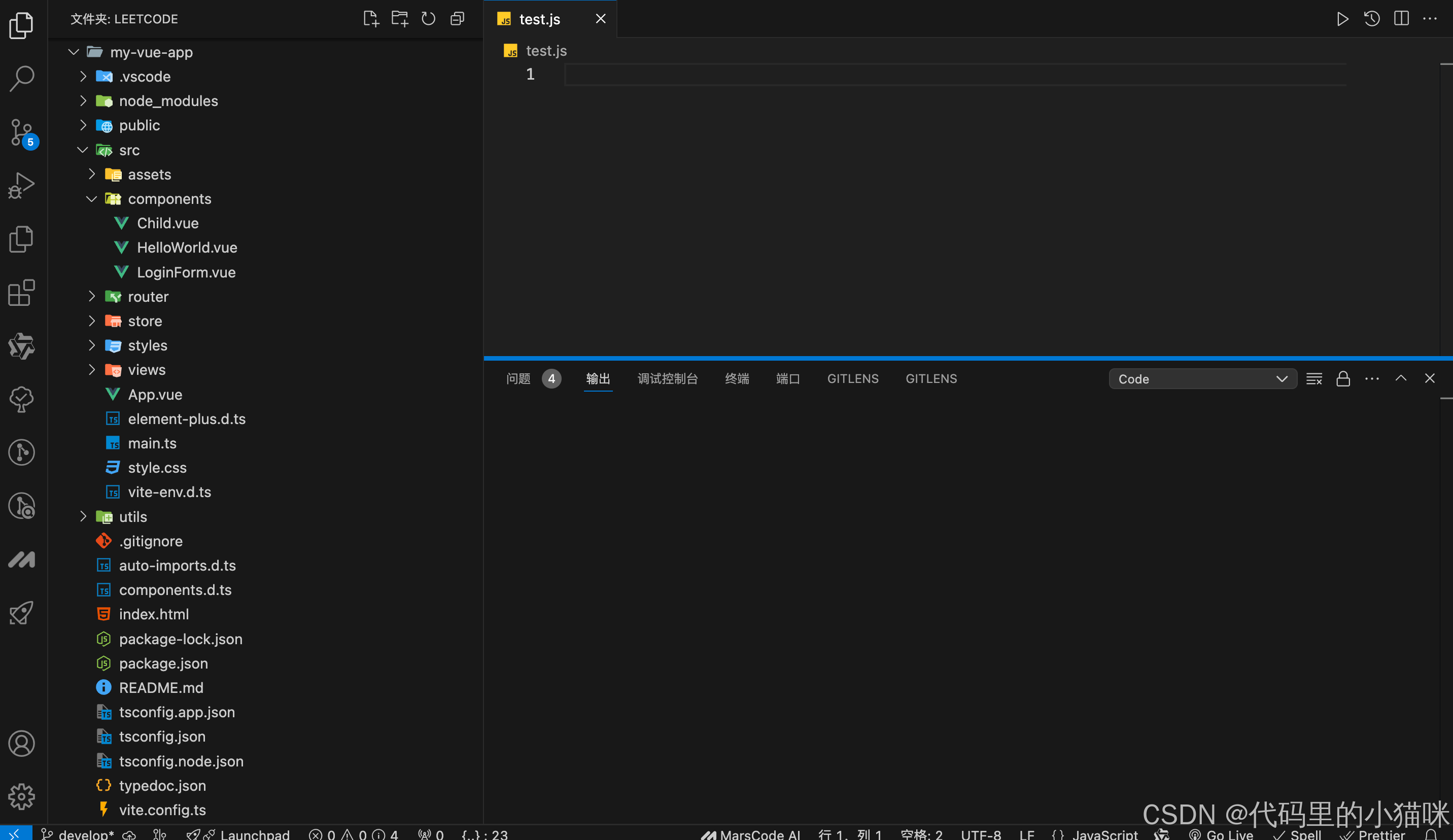Switch to the 问题 problems tab
Viewport: 1453px width, 840px height.
click(x=518, y=379)
